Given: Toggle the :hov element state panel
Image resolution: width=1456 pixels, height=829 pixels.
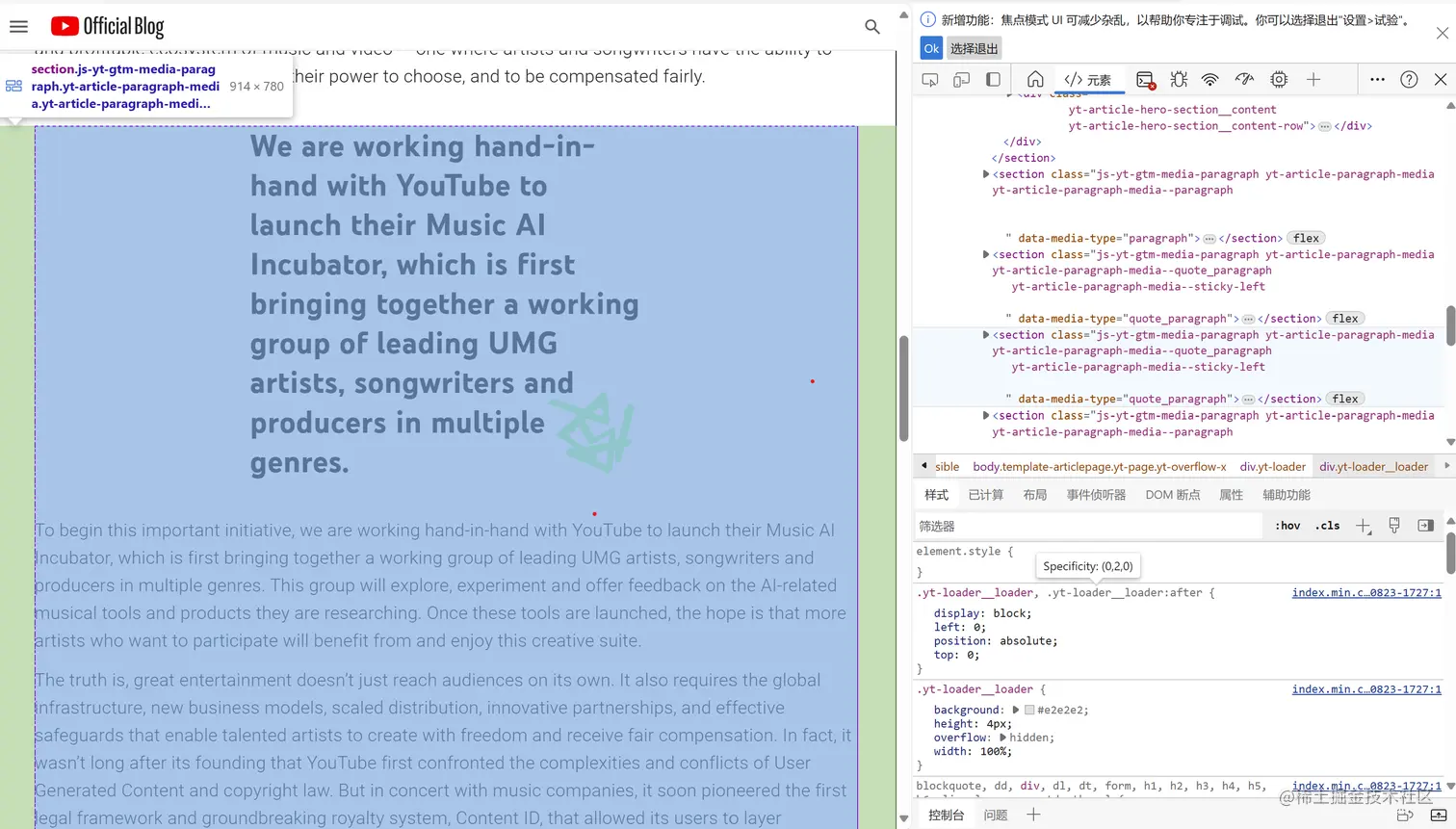Looking at the screenshot, I should tap(1287, 526).
